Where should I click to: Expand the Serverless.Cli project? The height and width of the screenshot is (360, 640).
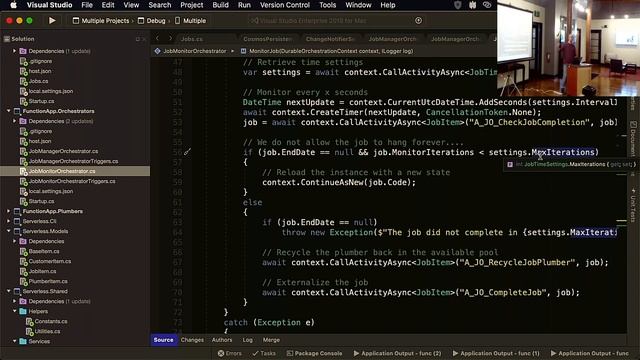click(8, 221)
